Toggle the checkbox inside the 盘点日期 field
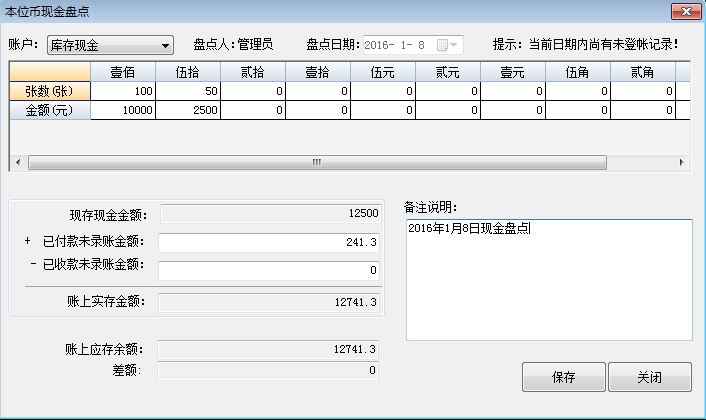This screenshot has height=420, width=706. (440, 45)
